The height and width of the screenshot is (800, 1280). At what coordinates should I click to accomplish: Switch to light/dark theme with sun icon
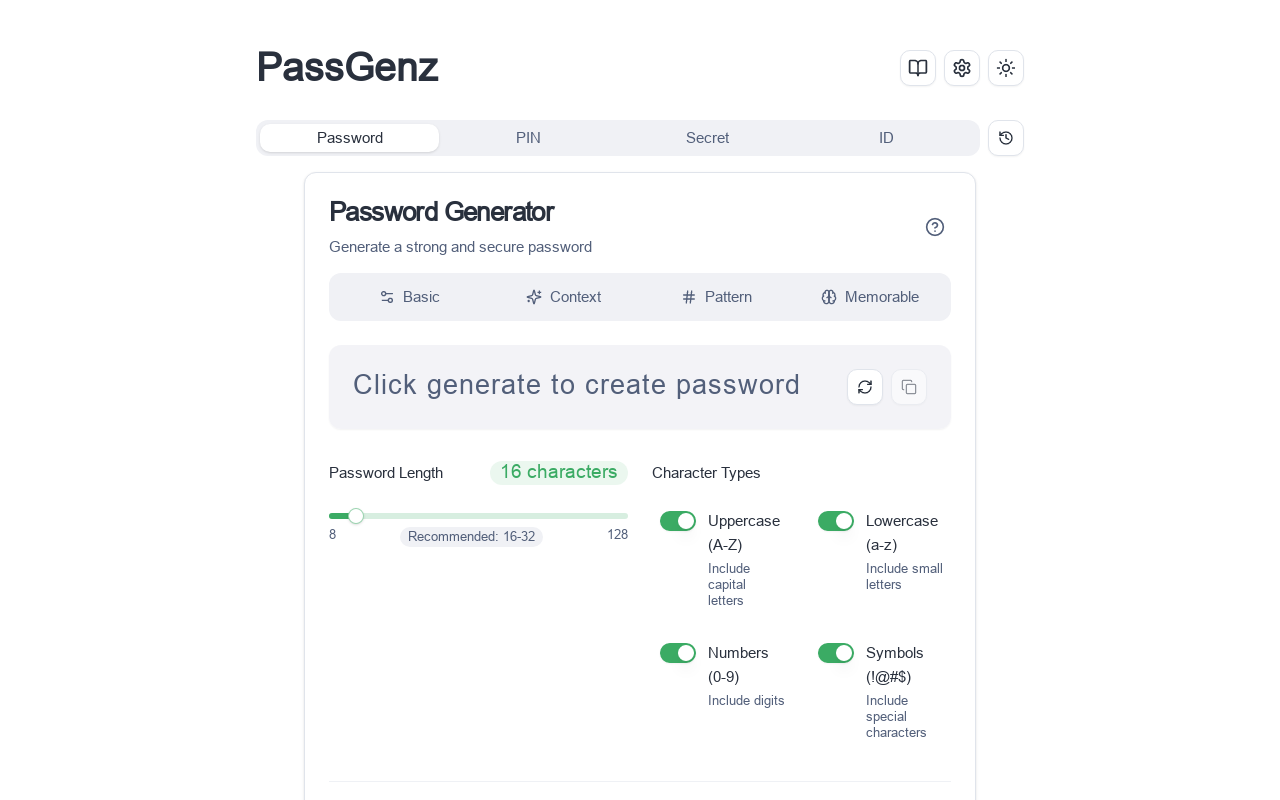point(1005,67)
